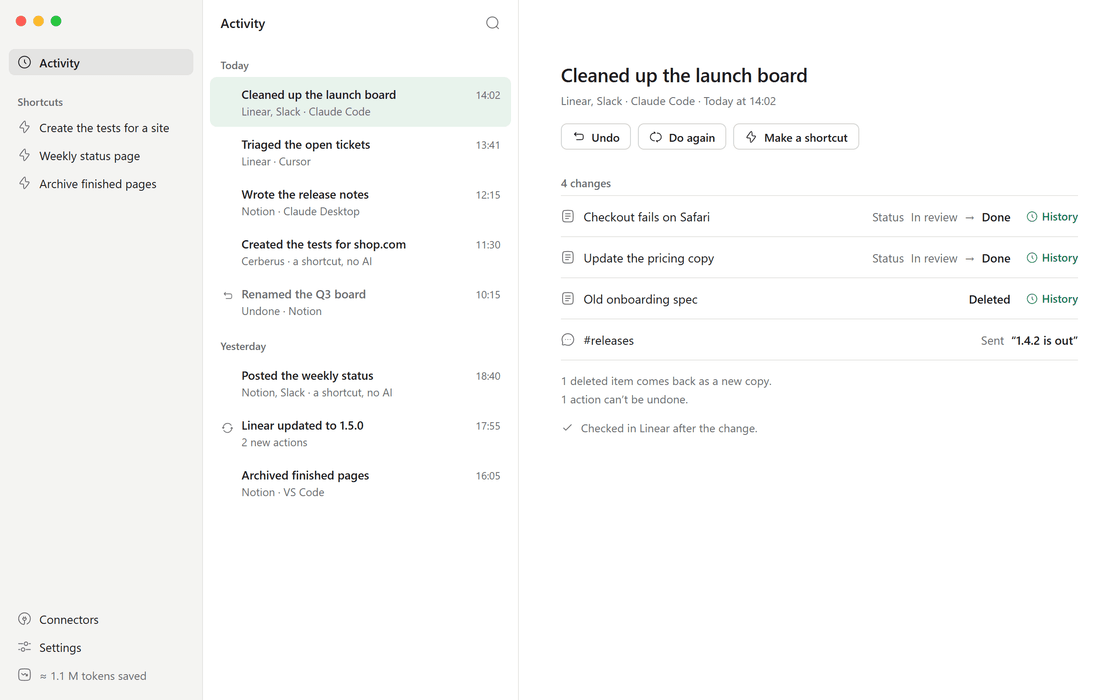Image resolution: width=1120 pixels, height=700 pixels.
Task: Open History for Old onboarding spec
Action: 1052,299
